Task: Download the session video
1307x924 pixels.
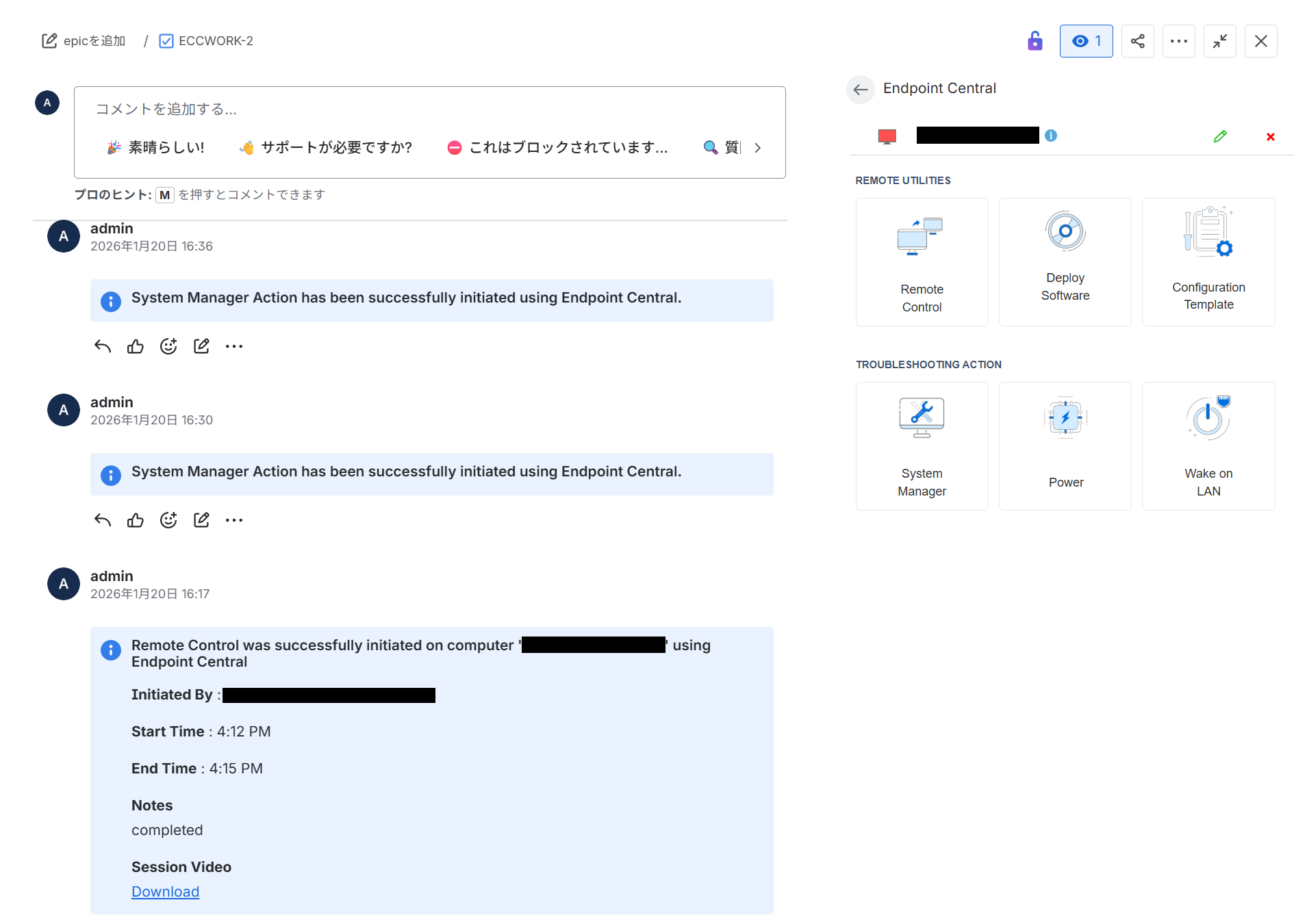Action: click(165, 892)
